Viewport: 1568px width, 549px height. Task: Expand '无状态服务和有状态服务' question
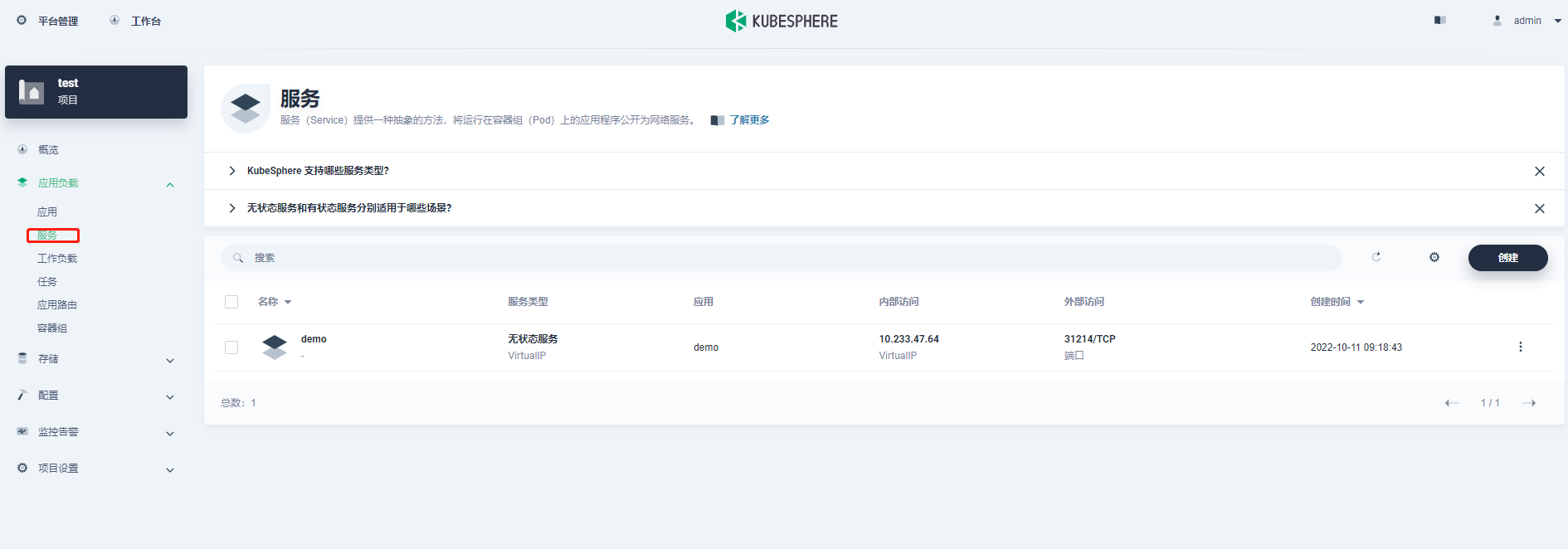pos(348,208)
